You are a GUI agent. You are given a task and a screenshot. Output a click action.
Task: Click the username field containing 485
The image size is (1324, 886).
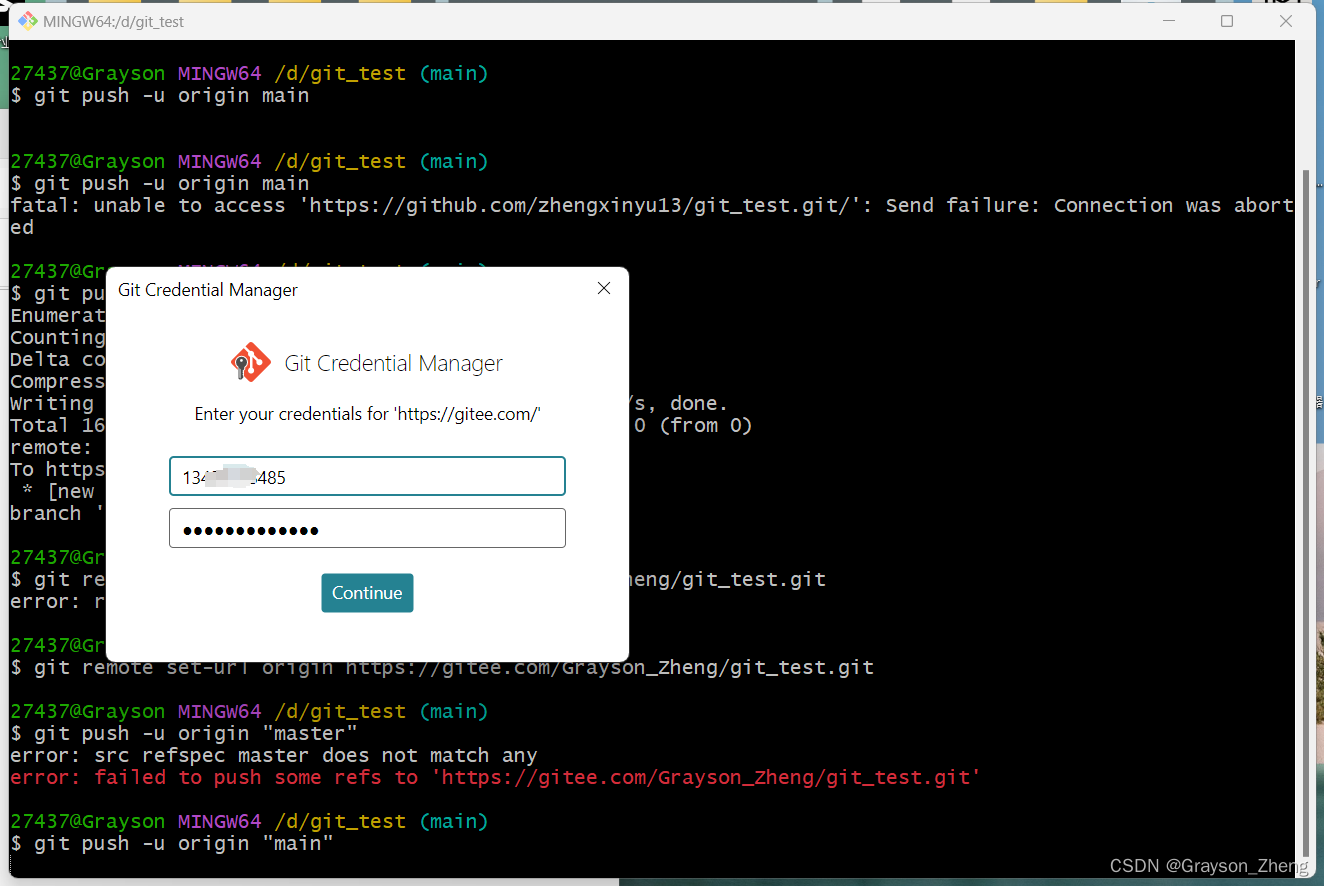[x=367, y=476]
